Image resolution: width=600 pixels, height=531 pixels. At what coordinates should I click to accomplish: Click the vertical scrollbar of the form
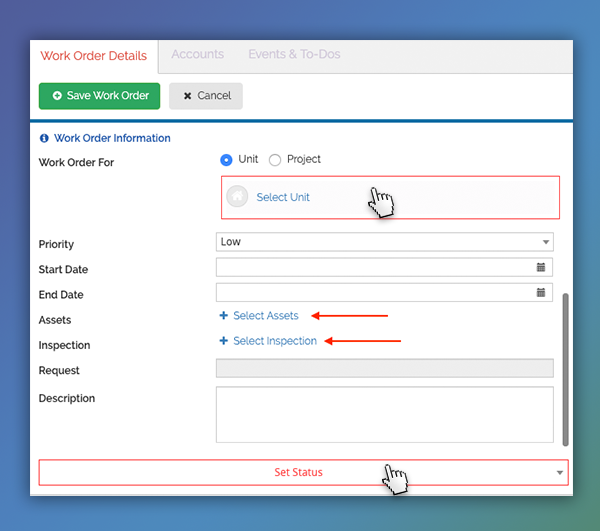click(x=565, y=370)
